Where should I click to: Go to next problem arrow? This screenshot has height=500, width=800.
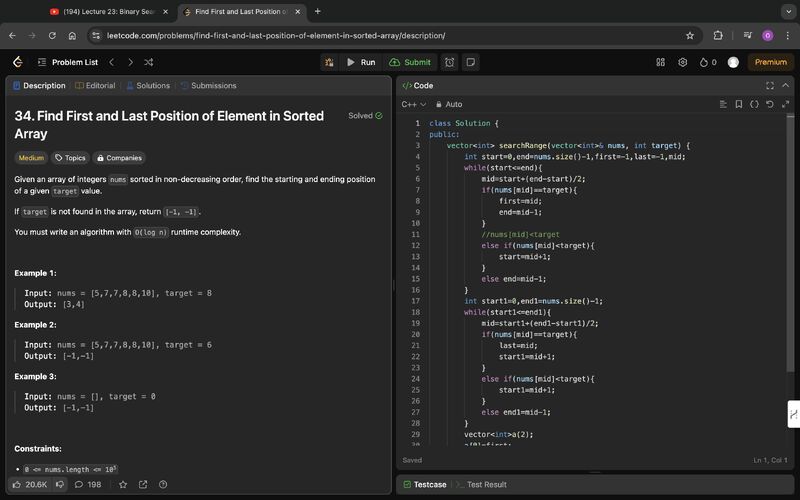130,62
